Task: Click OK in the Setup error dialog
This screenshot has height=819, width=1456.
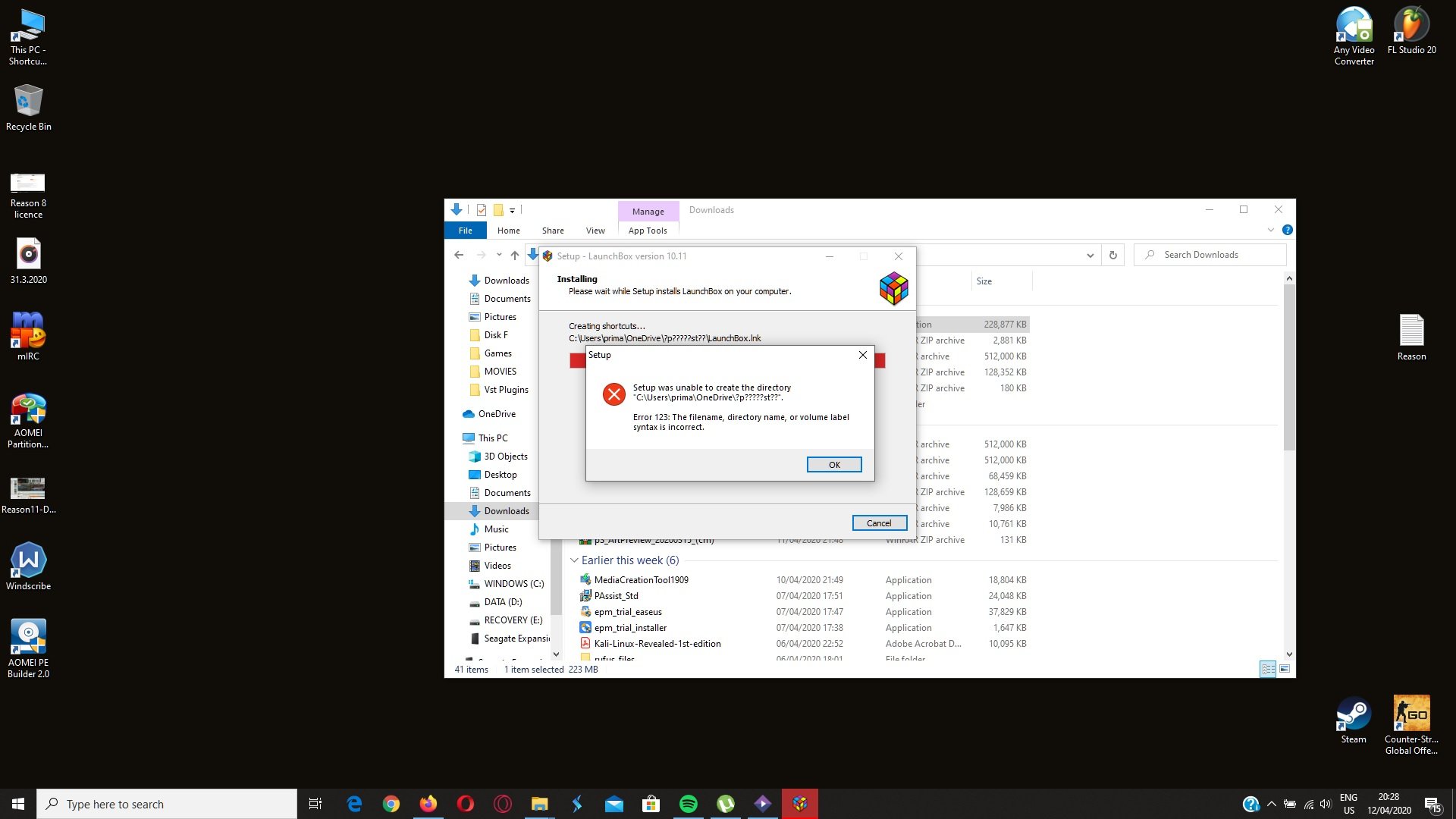Action: point(833,465)
